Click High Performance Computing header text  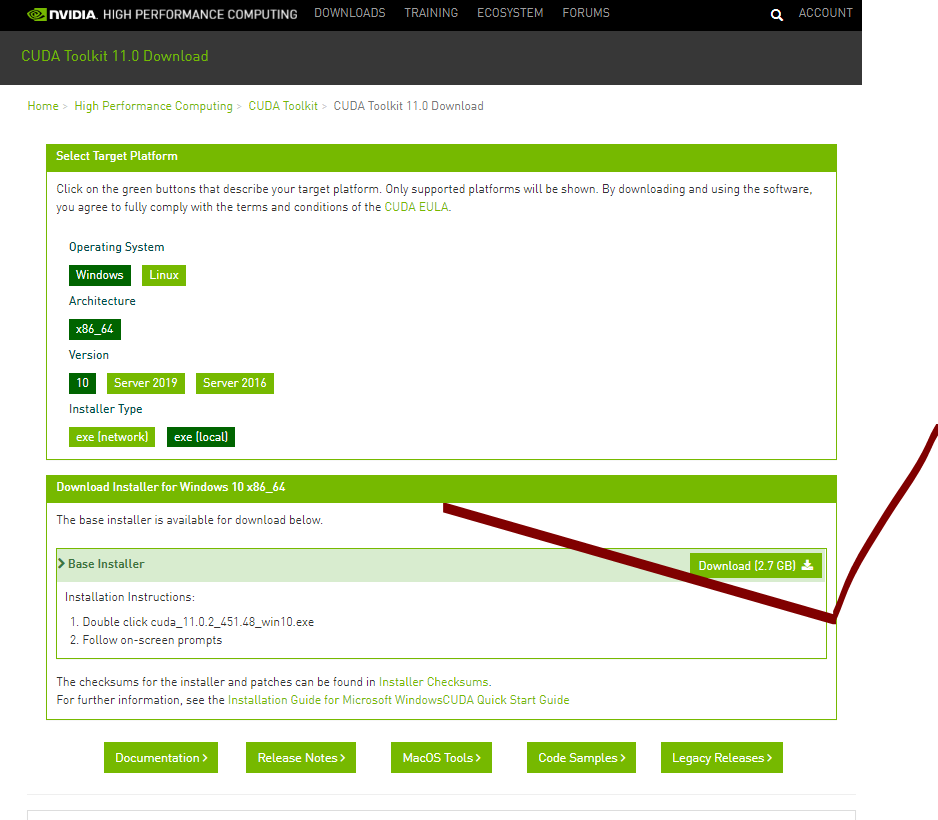coord(200,14)
